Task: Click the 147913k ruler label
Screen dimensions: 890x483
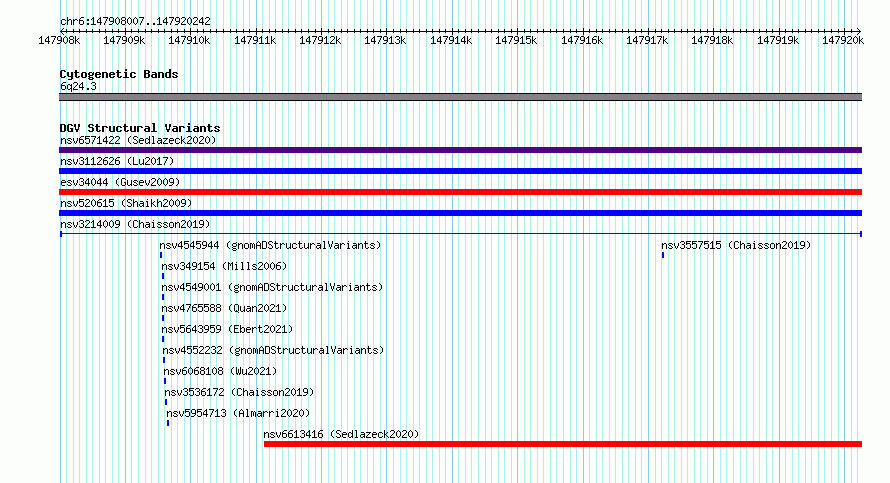Action: click(x=385, y=40)
